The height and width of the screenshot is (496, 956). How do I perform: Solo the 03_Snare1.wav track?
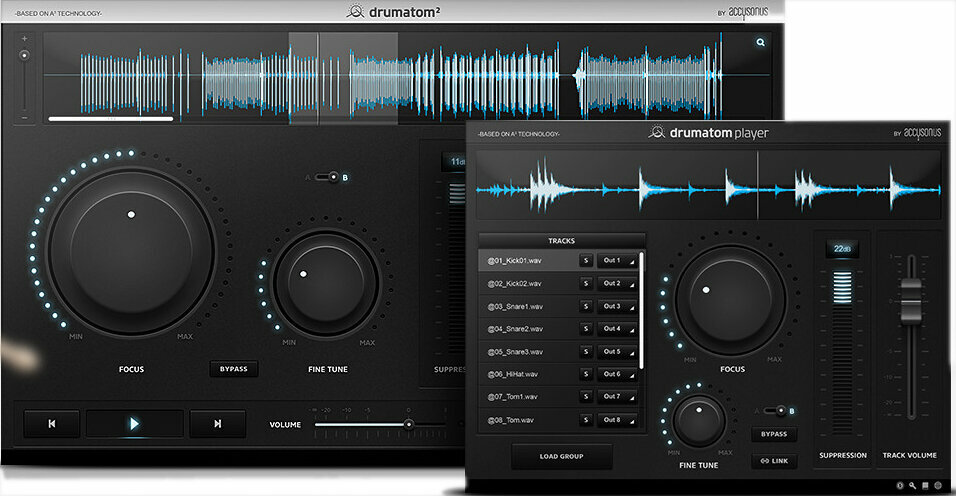[x=586, y=306]
